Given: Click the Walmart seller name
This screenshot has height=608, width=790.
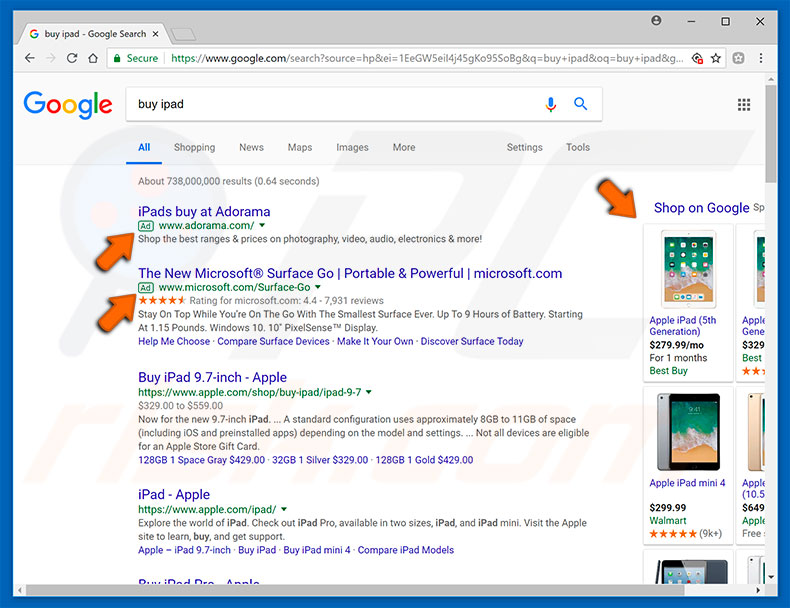Looking at the screenshot, I should point(668,521).
